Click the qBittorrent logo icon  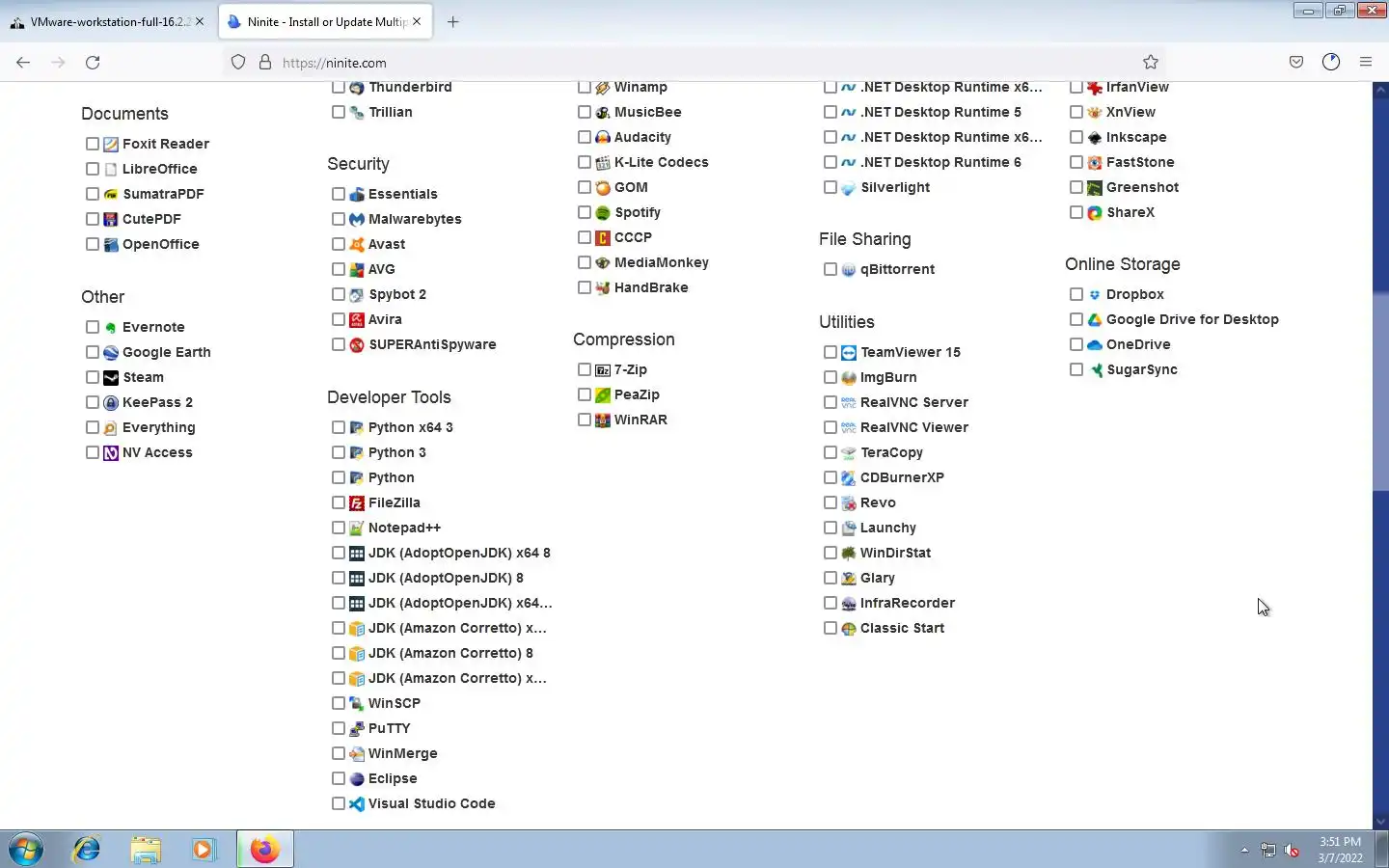pos(849,269)
